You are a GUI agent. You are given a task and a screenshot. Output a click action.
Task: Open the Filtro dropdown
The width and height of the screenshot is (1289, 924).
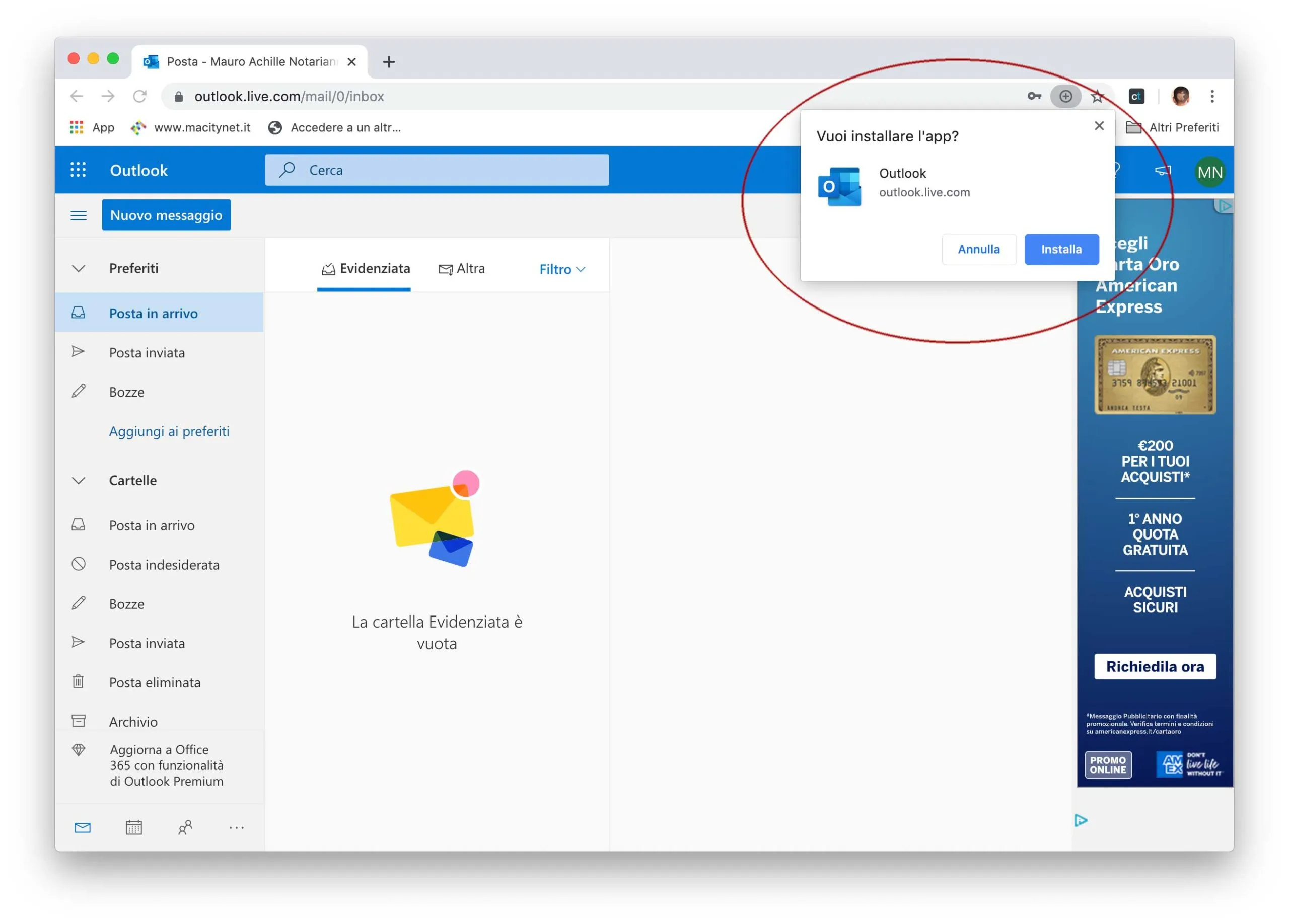[561, 269]
